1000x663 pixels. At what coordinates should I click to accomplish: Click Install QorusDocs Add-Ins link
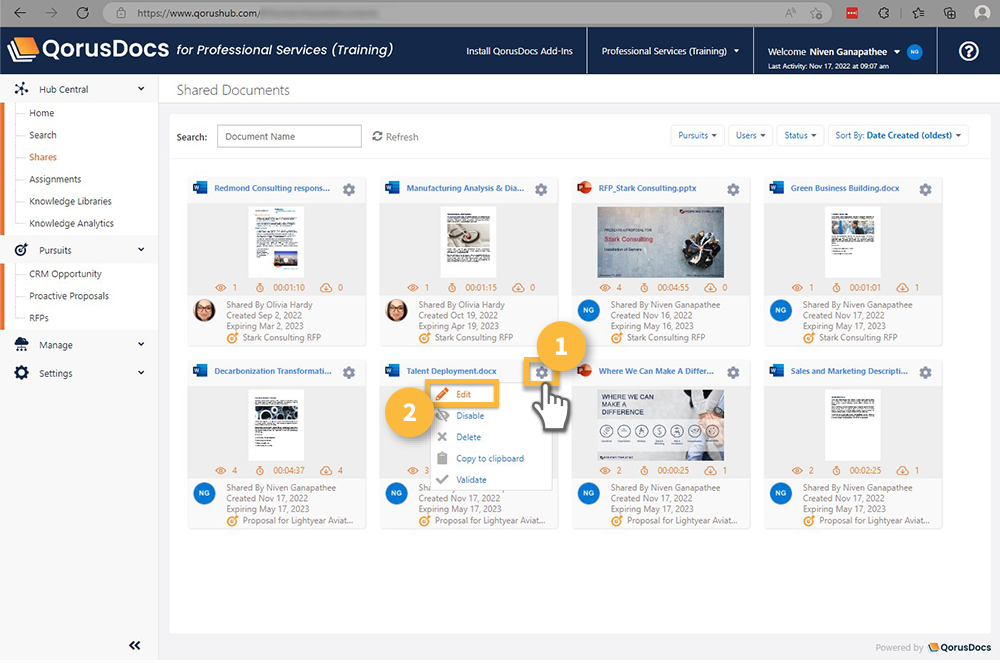point(519,51)
